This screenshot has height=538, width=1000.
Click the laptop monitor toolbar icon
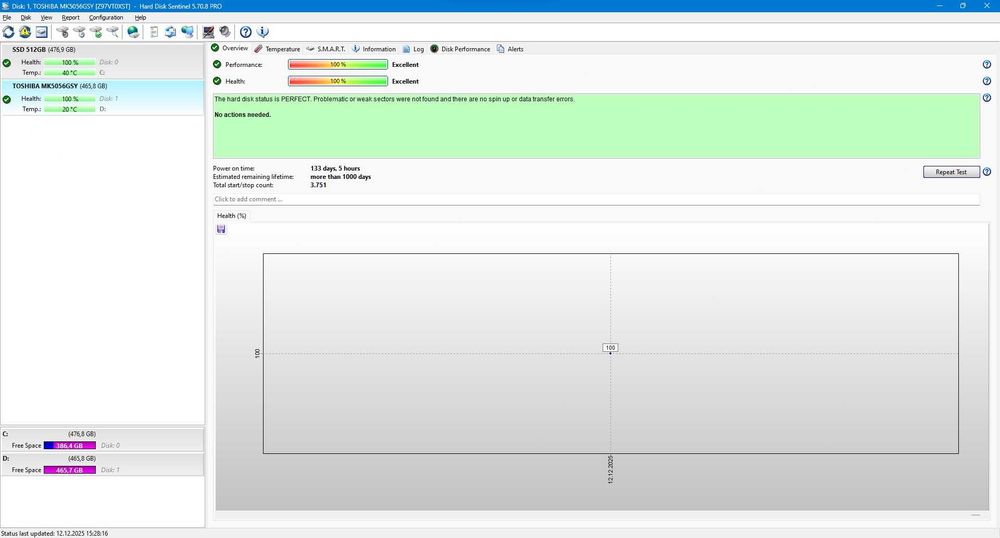tap(209, 32)
